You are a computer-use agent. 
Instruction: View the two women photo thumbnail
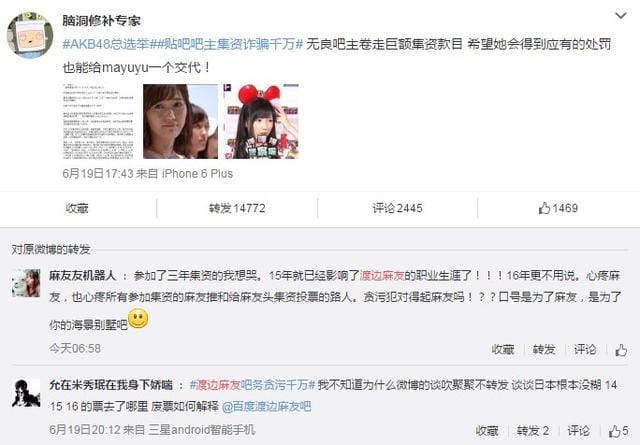coord(180,121)
